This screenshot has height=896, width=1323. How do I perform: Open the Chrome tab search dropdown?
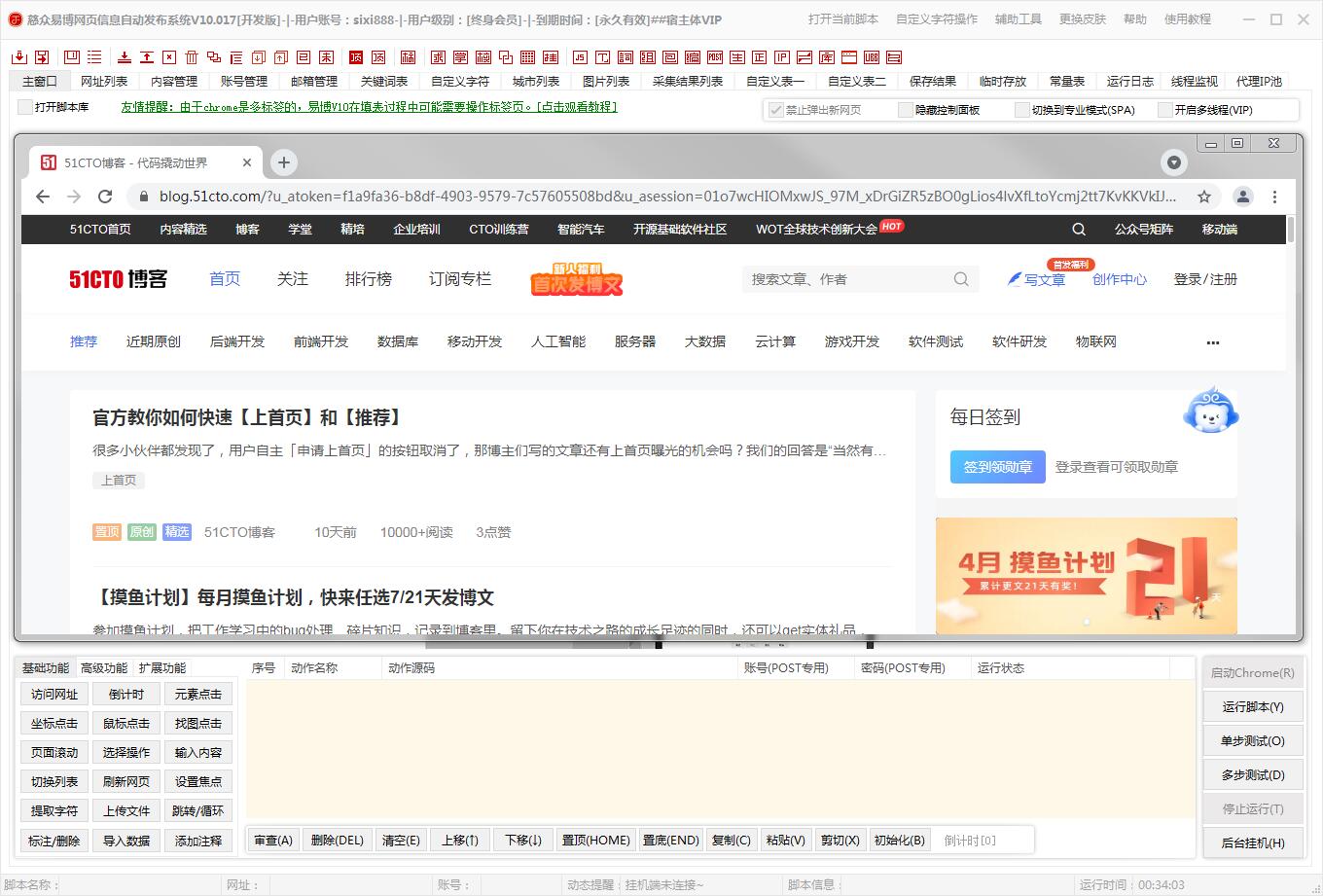click(1174, 162)
